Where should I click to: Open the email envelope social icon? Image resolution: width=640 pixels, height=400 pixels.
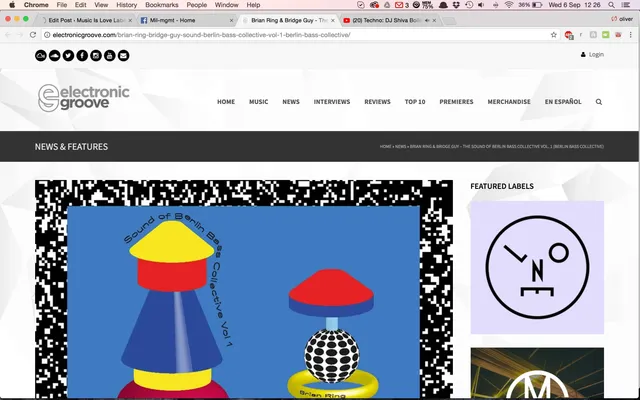(x=123, y=55)
